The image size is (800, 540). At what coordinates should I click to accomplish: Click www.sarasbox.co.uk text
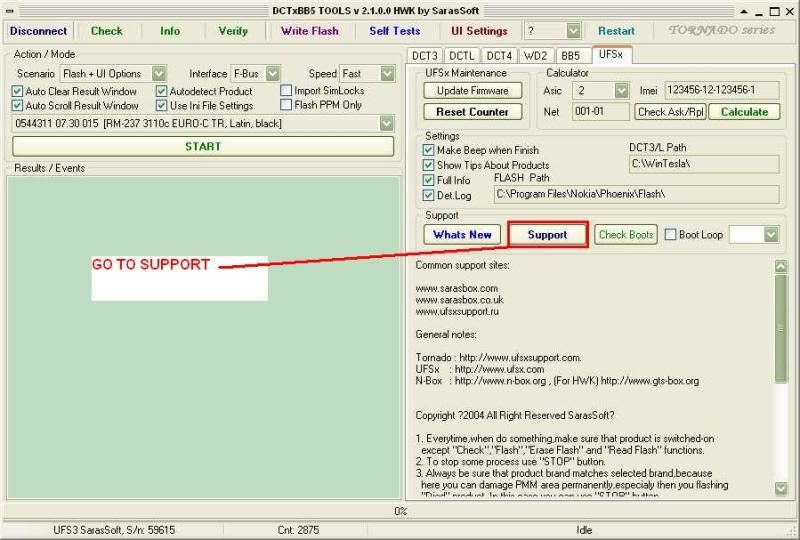(x=459, y=300)
